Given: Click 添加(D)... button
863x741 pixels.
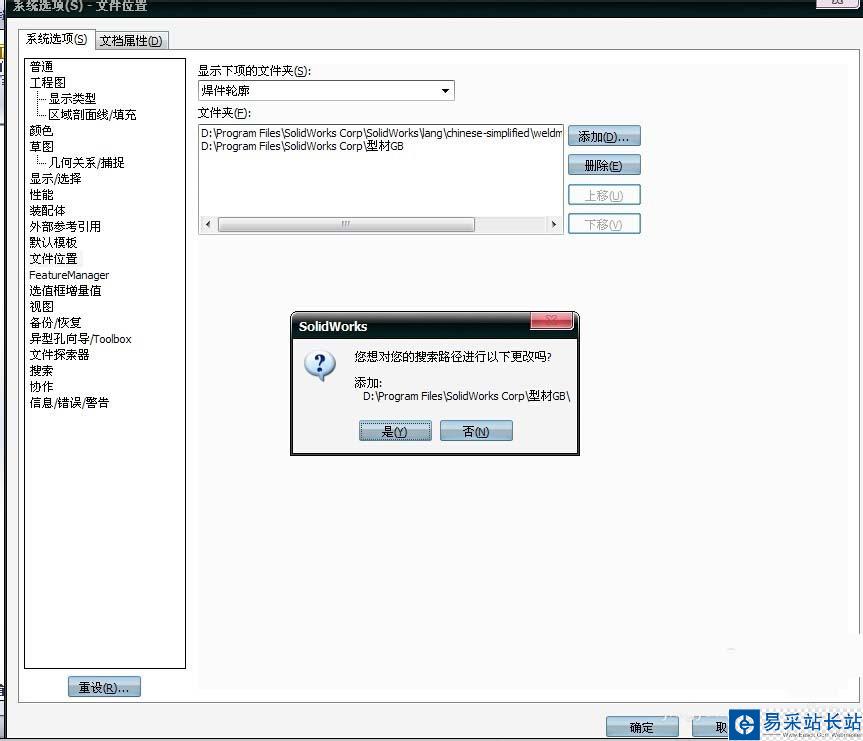Looking at the screenshot, I should pyautogui.click(x=604, y=136).
